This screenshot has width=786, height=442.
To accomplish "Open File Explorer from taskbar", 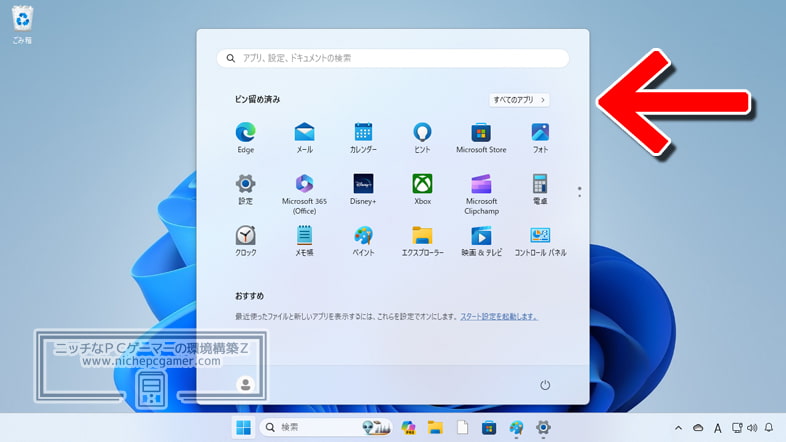I will (x=435, y=427).
